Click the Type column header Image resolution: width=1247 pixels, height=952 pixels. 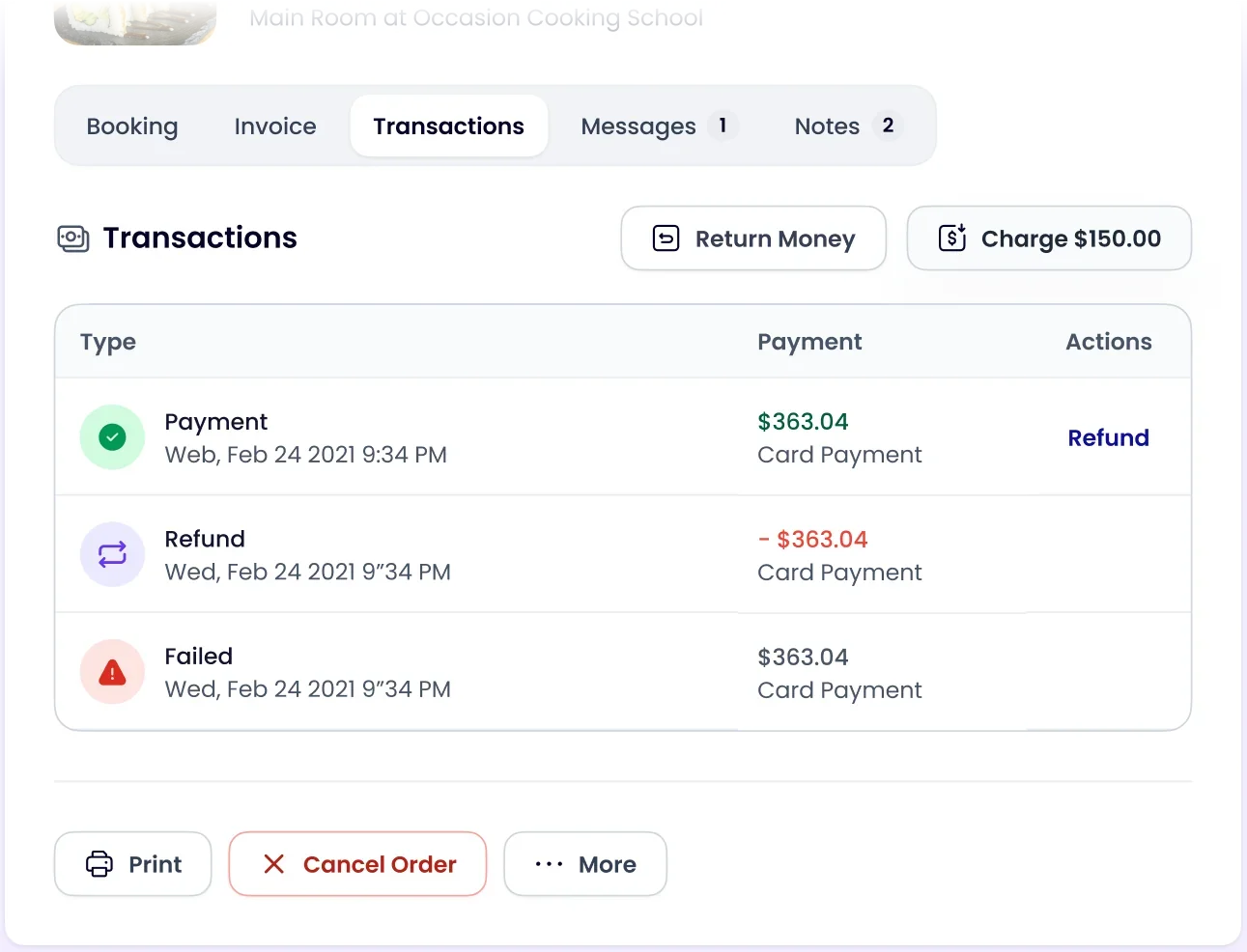click(x=108, y=342)
